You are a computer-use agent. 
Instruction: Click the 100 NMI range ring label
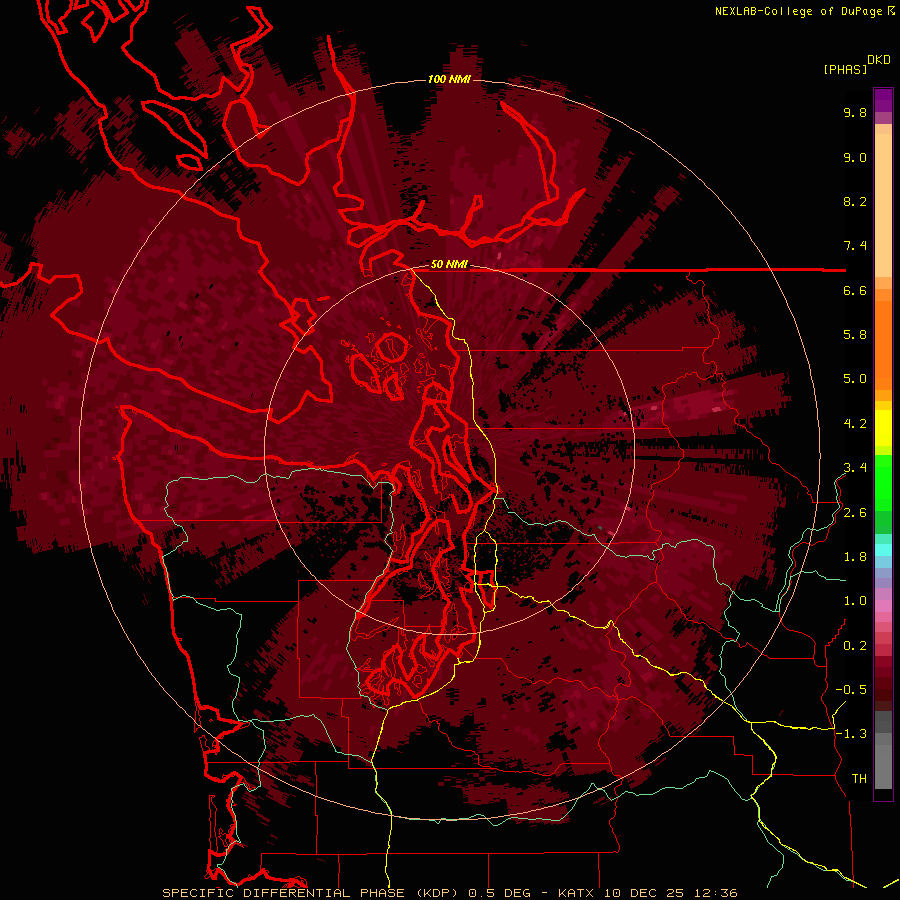pos(449,79)
